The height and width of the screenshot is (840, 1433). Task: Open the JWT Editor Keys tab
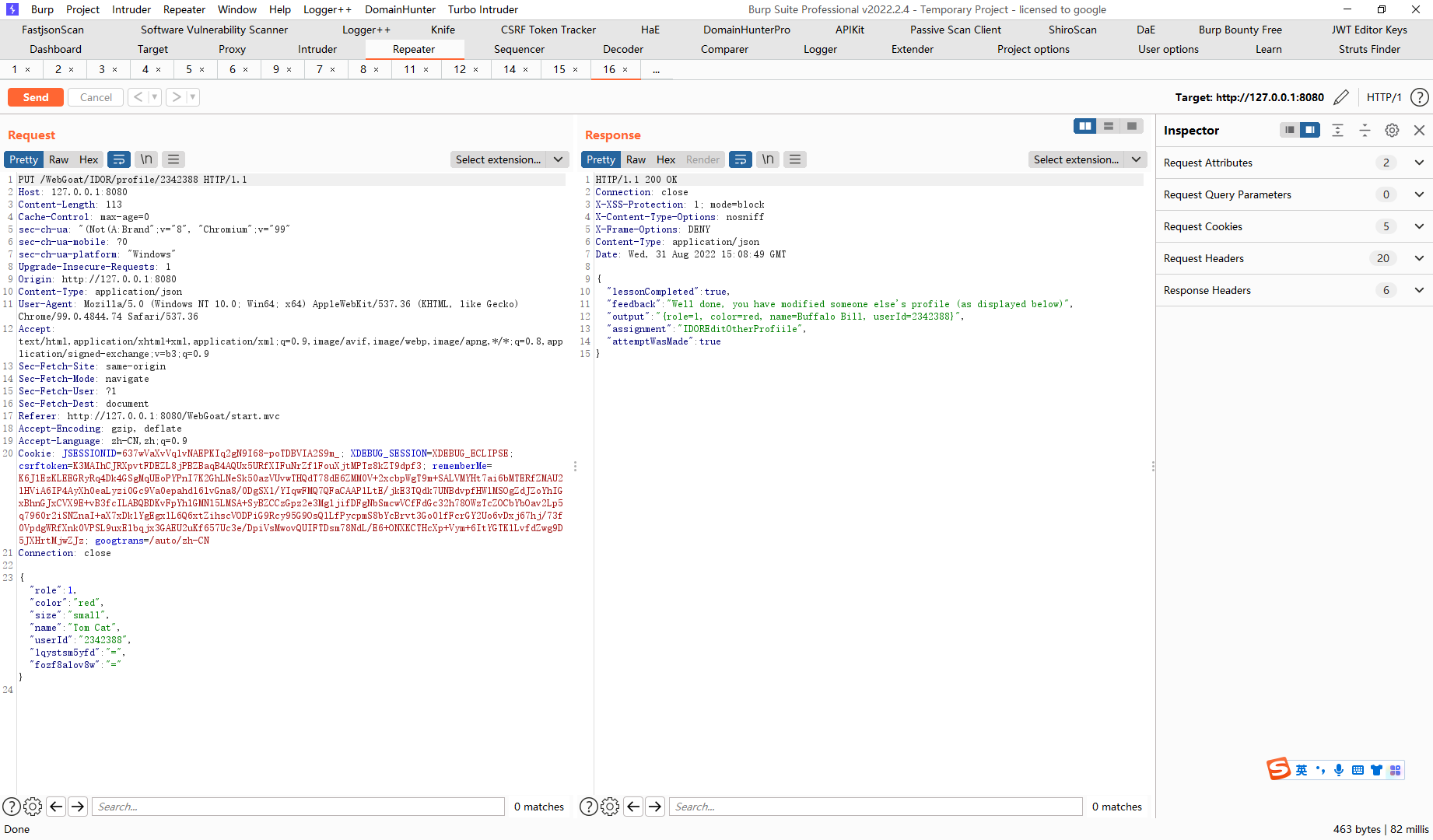[1369, 30]
